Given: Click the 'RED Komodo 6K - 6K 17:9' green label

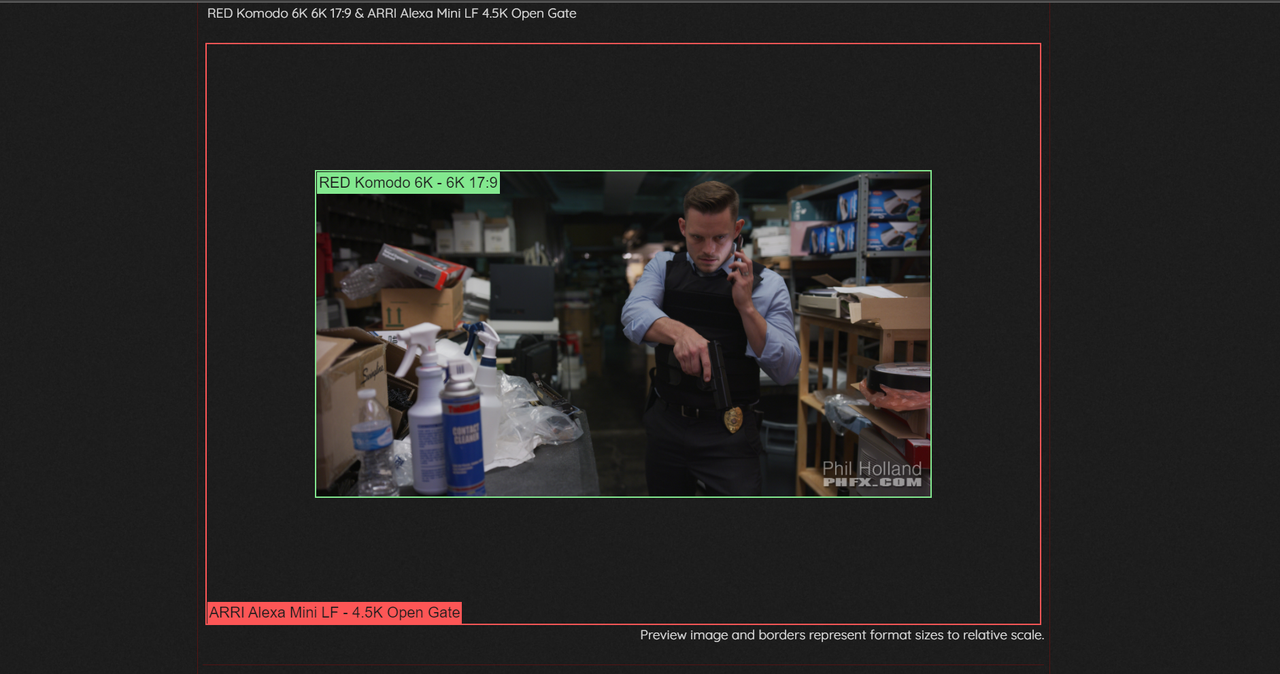Looking at the screenshot, I should coord(408,183).
